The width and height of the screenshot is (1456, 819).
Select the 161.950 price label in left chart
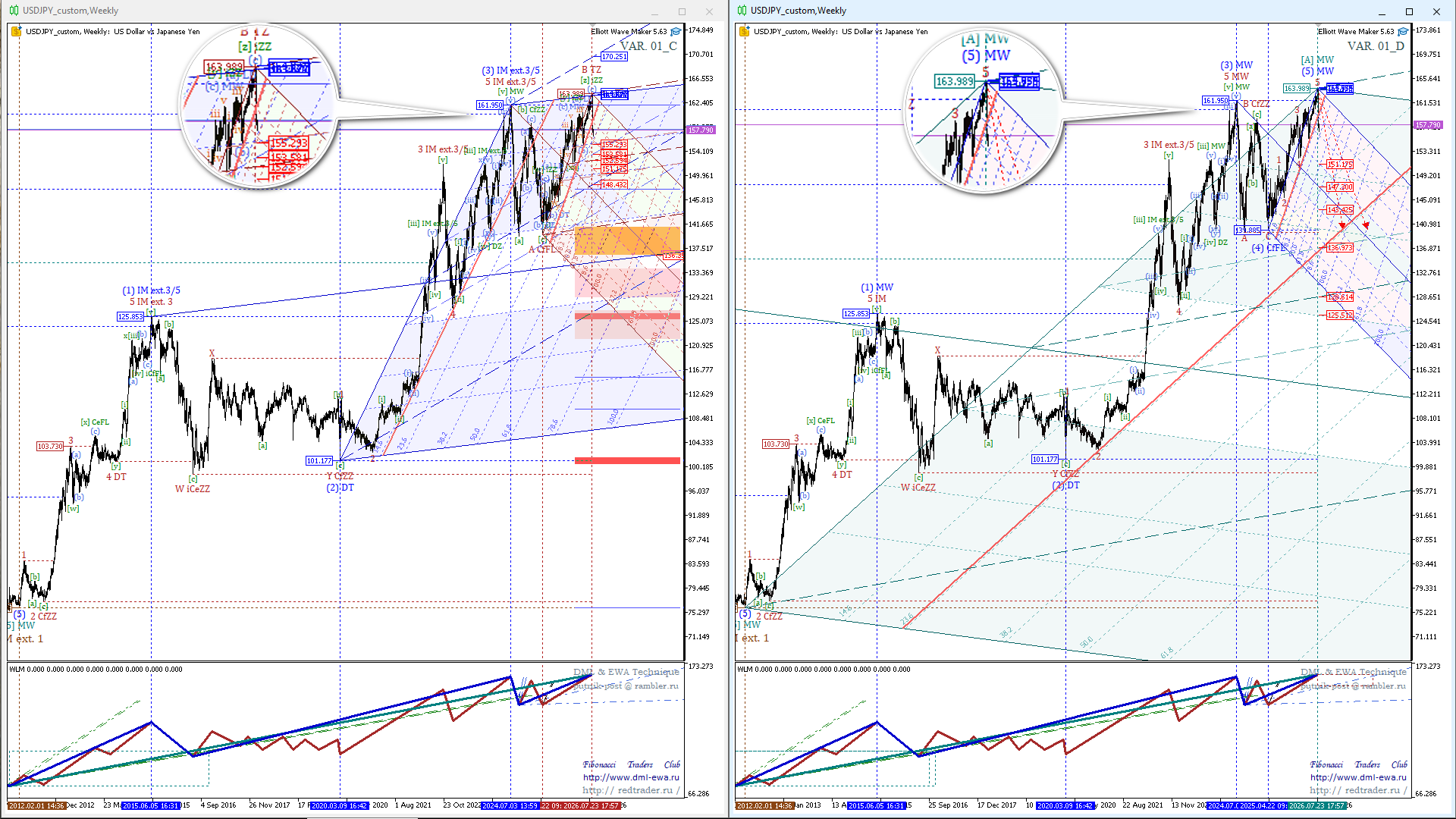tap(490, 105)
